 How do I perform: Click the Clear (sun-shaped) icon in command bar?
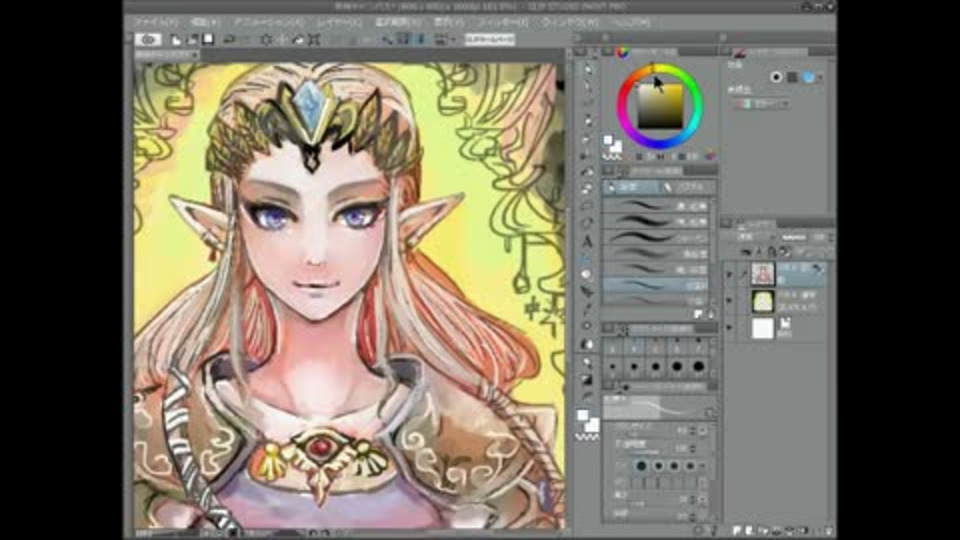(x=266, y=40)
